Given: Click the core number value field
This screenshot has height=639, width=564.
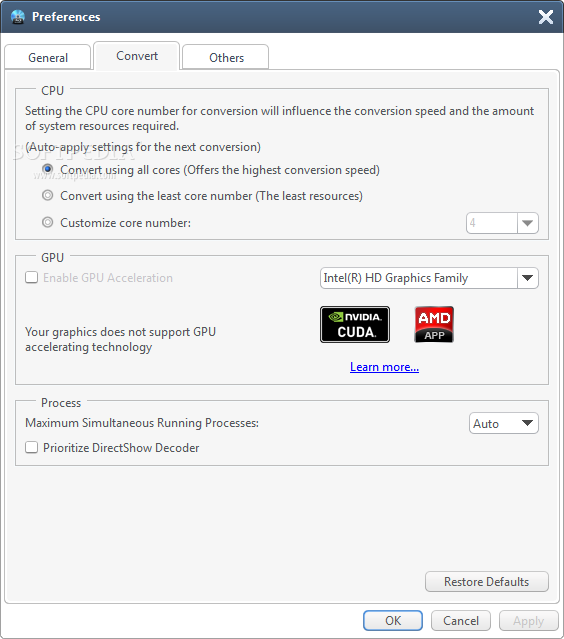Looking at the screenshot, I should (492, 223).
